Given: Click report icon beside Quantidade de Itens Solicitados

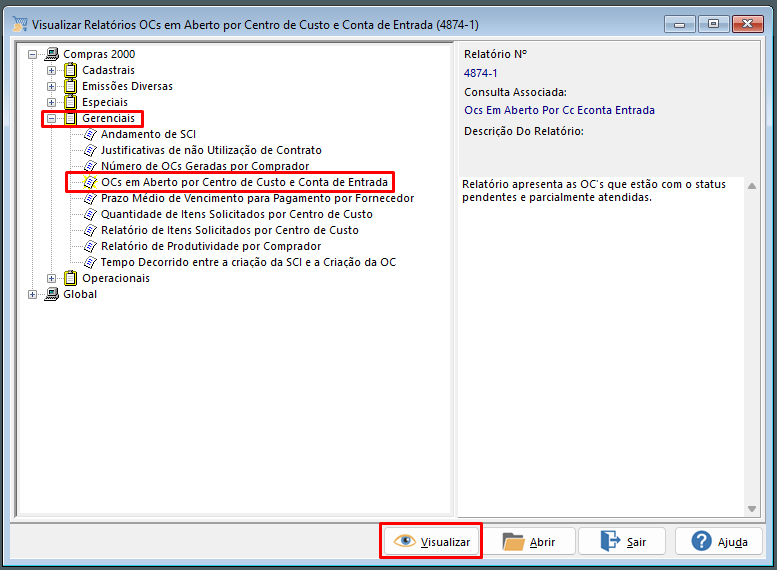Looking at the screenshot, I should 90,214.
